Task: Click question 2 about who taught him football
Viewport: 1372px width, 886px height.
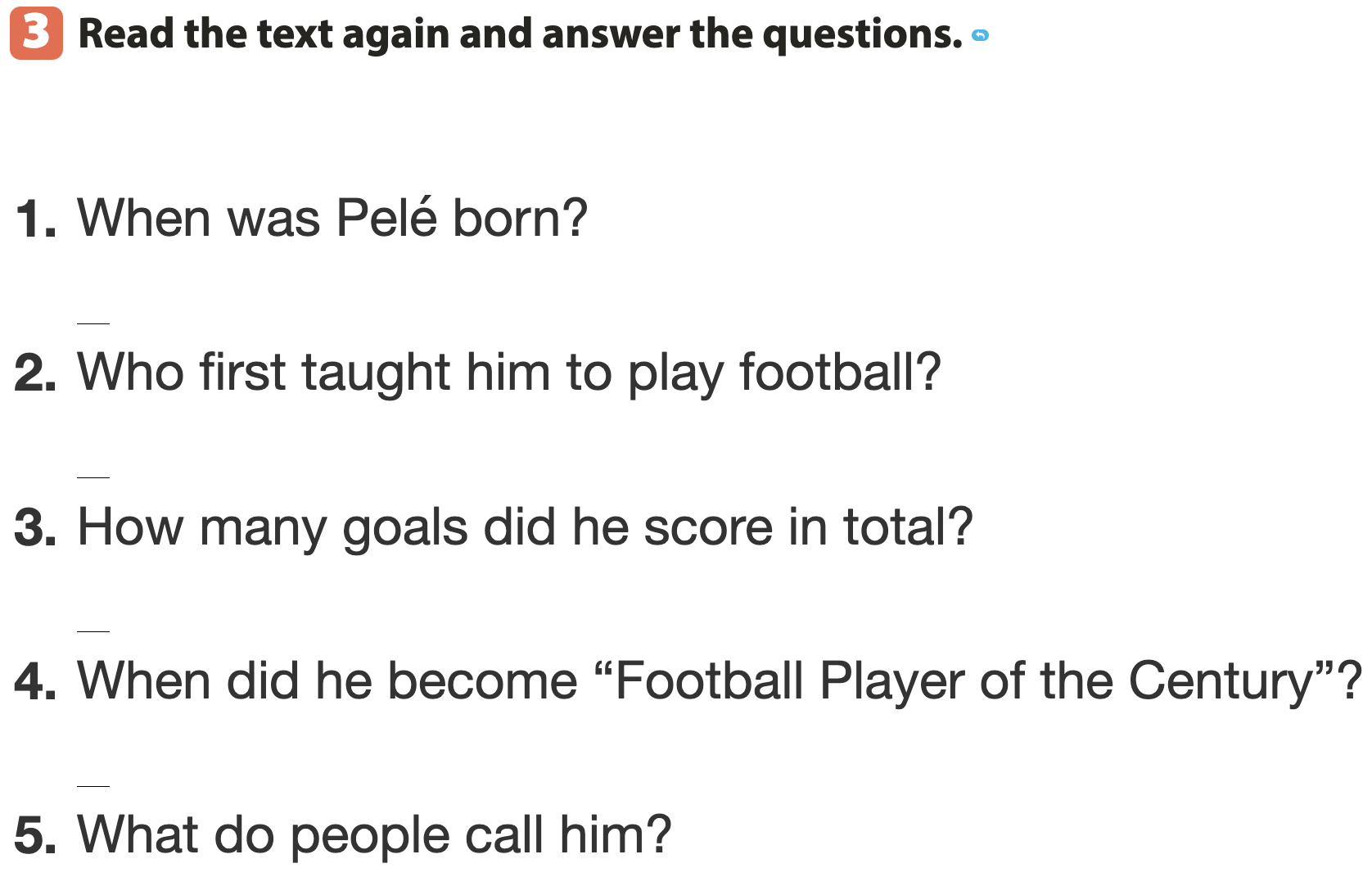Action: 508,373
